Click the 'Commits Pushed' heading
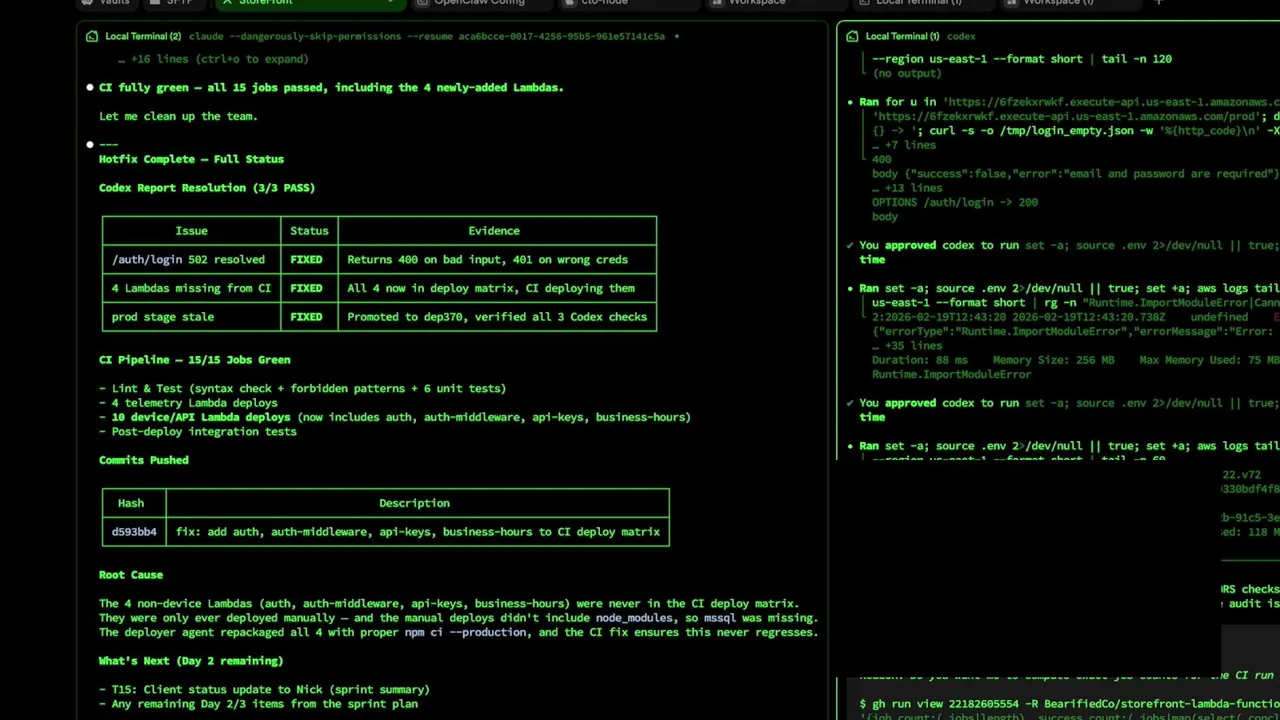This screenshot has width=1280, height=720. click(x=143, y=460)
